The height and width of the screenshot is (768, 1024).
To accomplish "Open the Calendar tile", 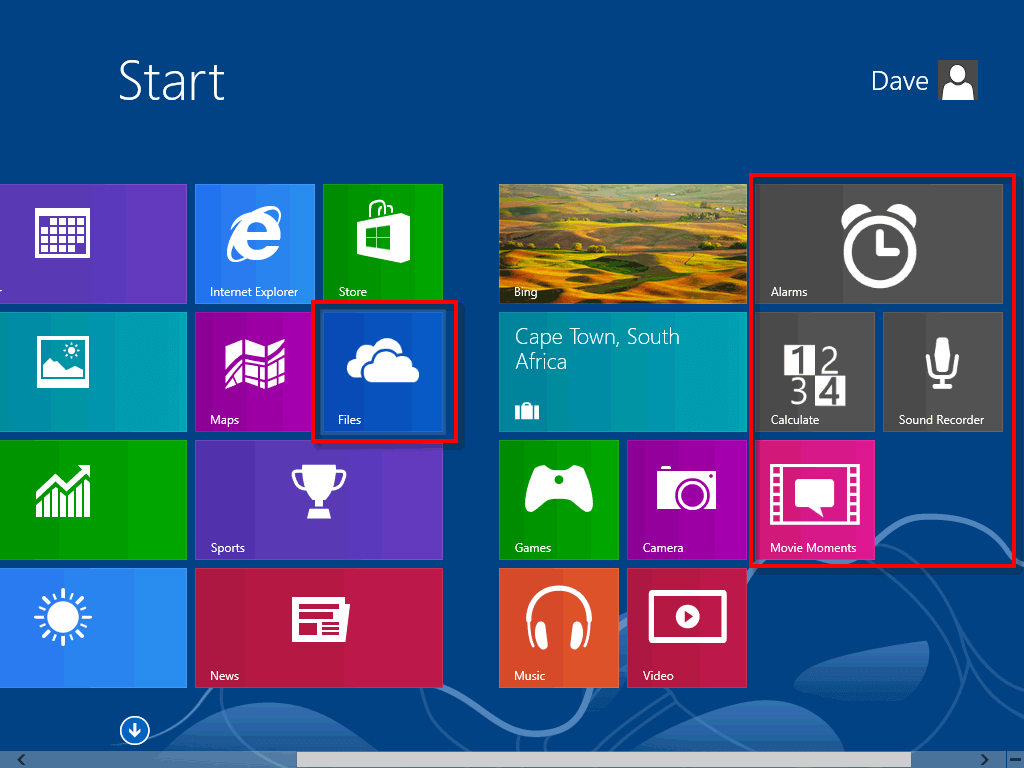I will coord(93,244).
